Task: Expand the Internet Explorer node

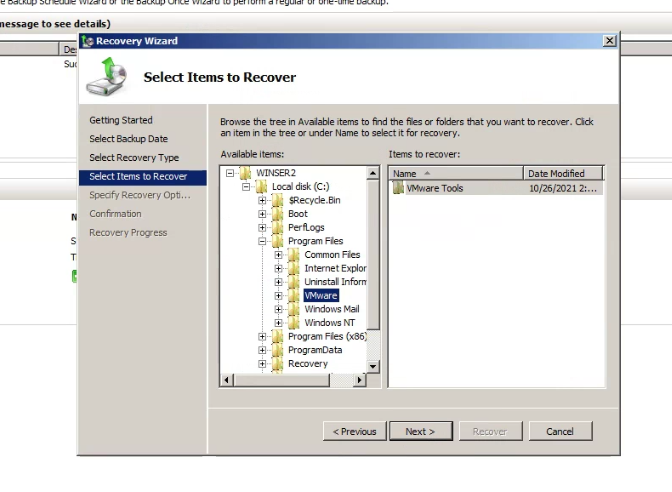Action: 279,269
